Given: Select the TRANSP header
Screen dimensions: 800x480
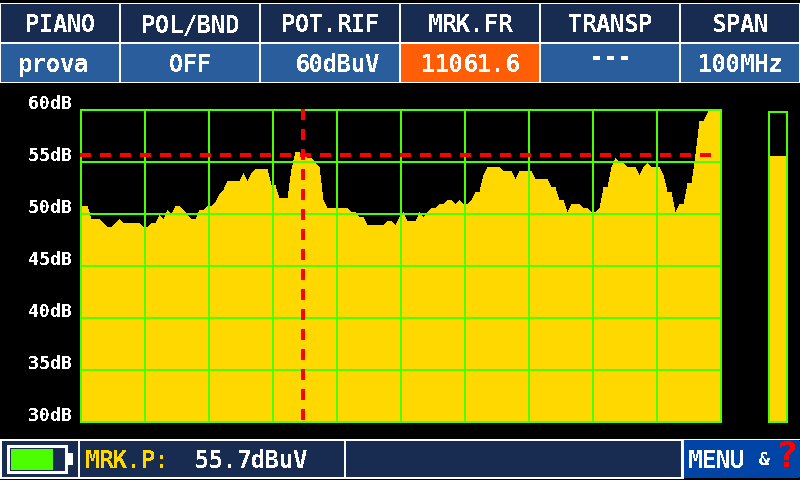Looking at the screenshot, I should point(610,23).
